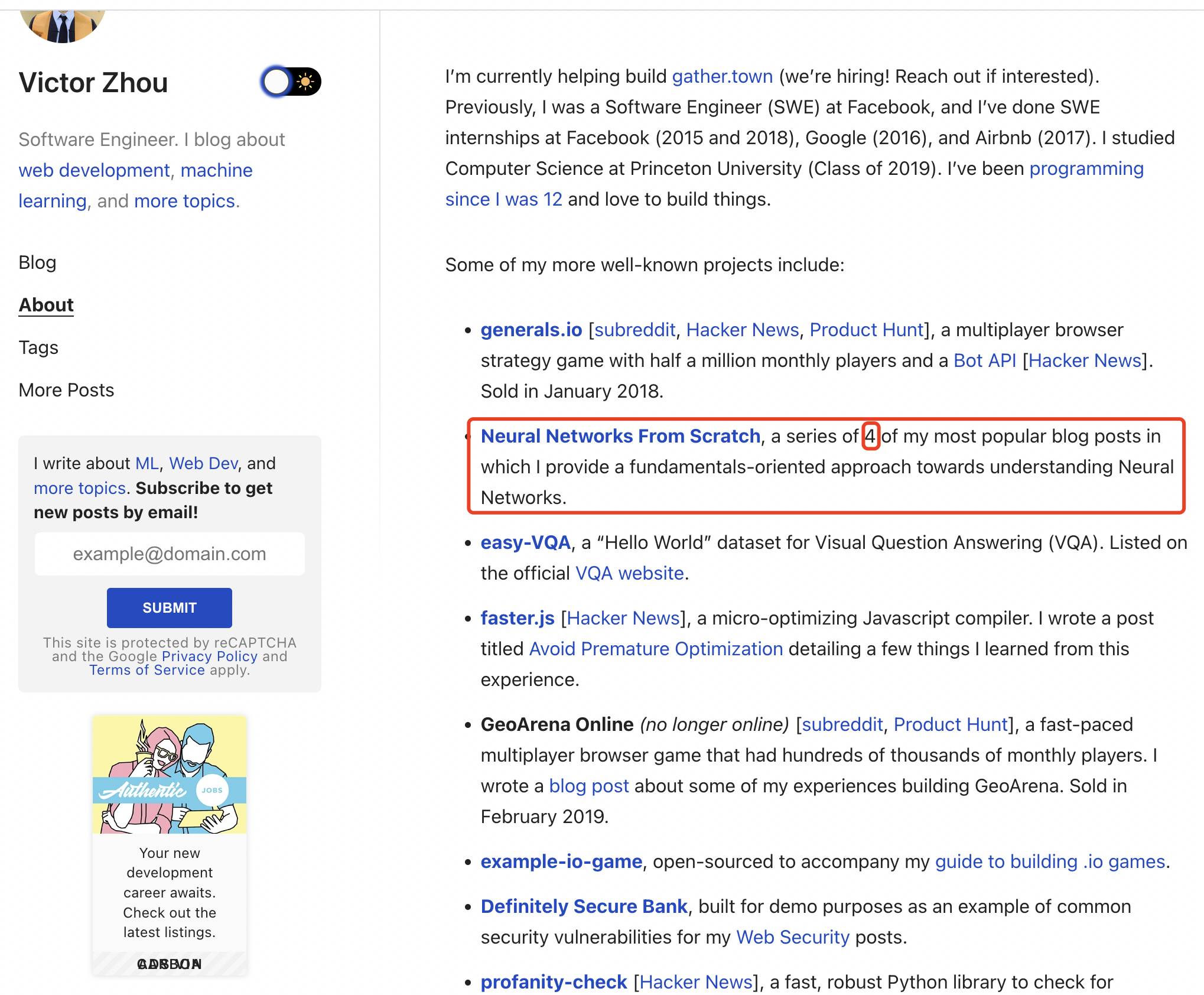Screen dimensions: 1204x995
Task: Open the VQA website link
Action: pos(630,573)
